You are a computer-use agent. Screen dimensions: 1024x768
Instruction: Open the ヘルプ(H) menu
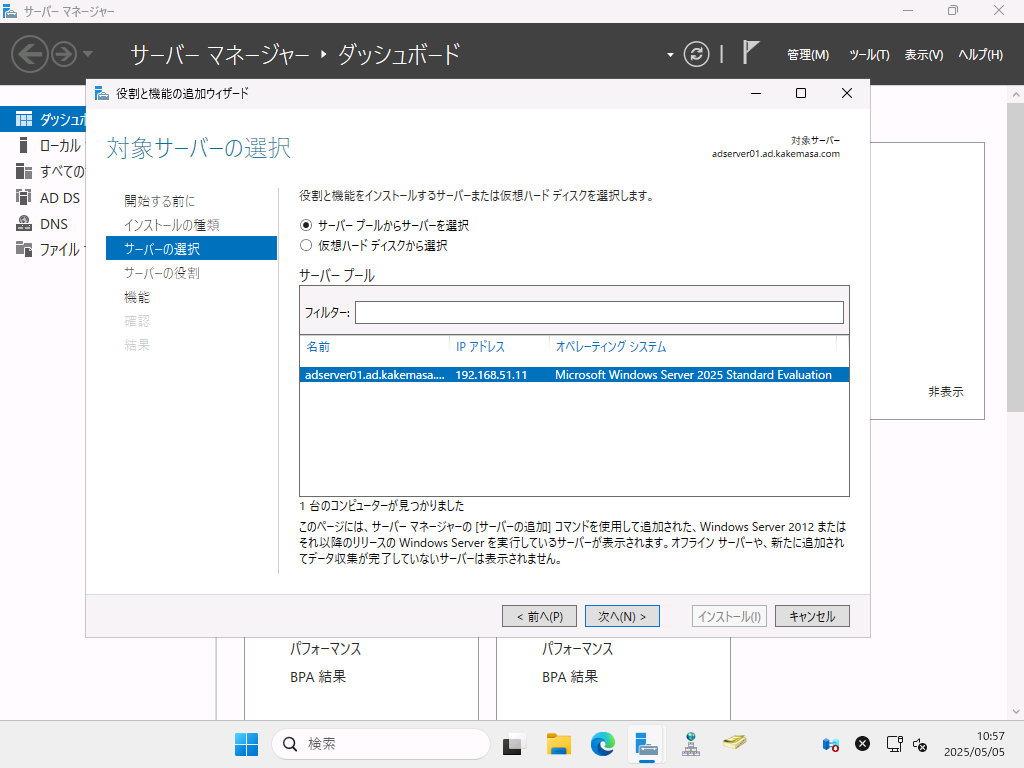(980, 55)
